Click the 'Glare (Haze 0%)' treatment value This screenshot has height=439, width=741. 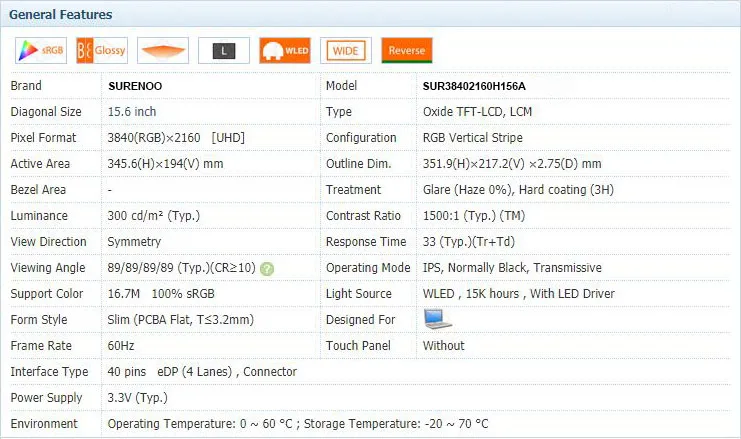518,189
